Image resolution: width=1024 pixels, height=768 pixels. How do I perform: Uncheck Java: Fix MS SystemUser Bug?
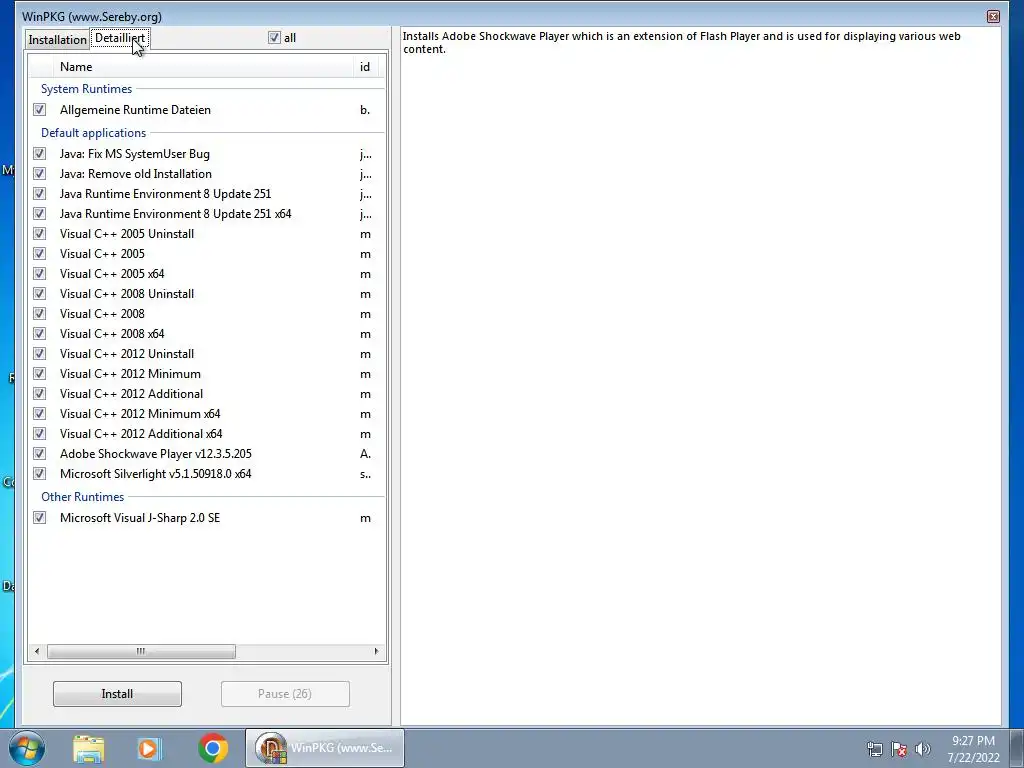coord(40,154)
